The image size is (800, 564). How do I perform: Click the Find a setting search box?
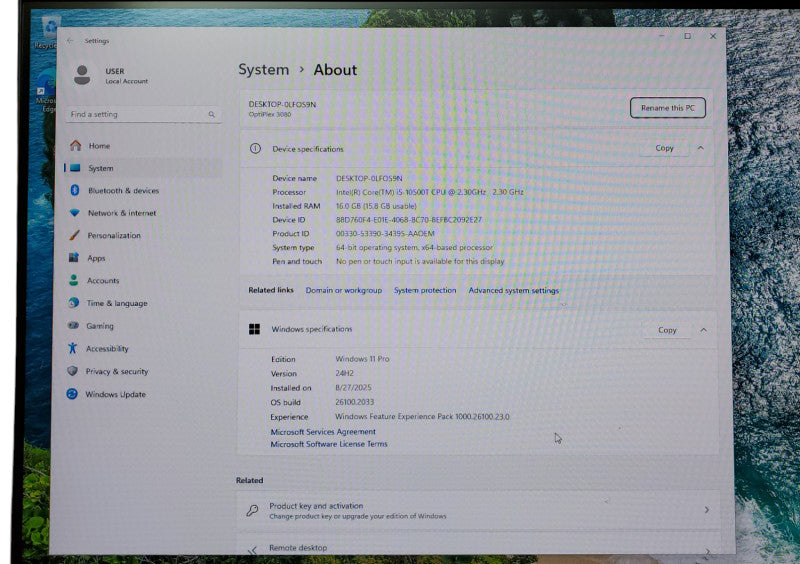(143, 114)
